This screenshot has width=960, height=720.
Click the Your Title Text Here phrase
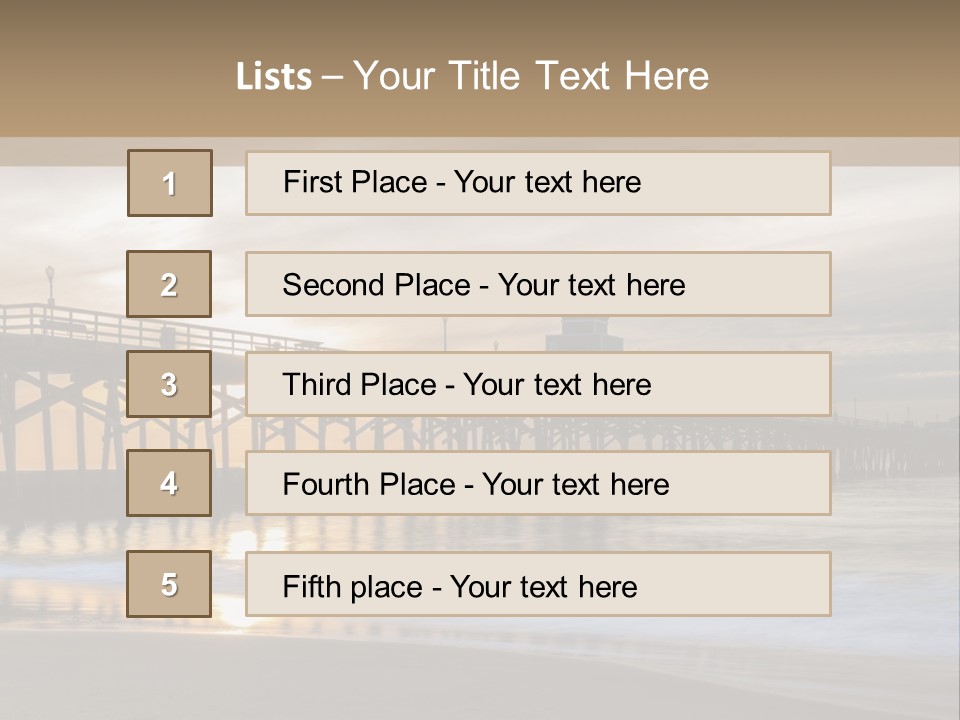click(x=531, y=76)
